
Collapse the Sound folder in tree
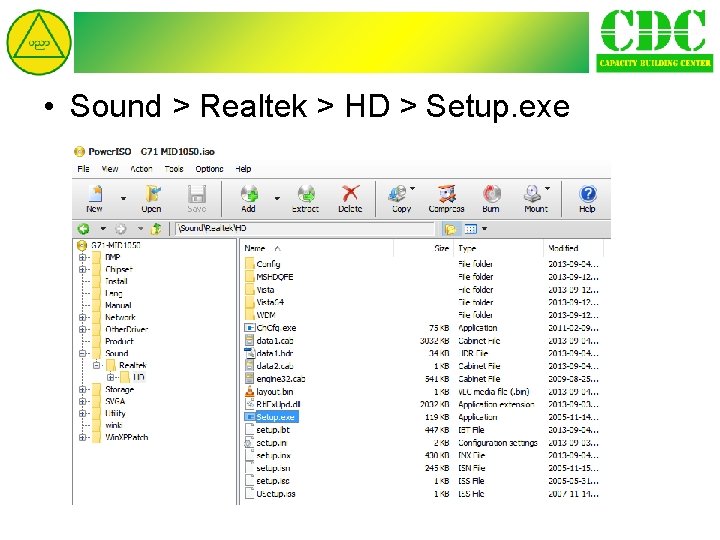pos(83,353)
